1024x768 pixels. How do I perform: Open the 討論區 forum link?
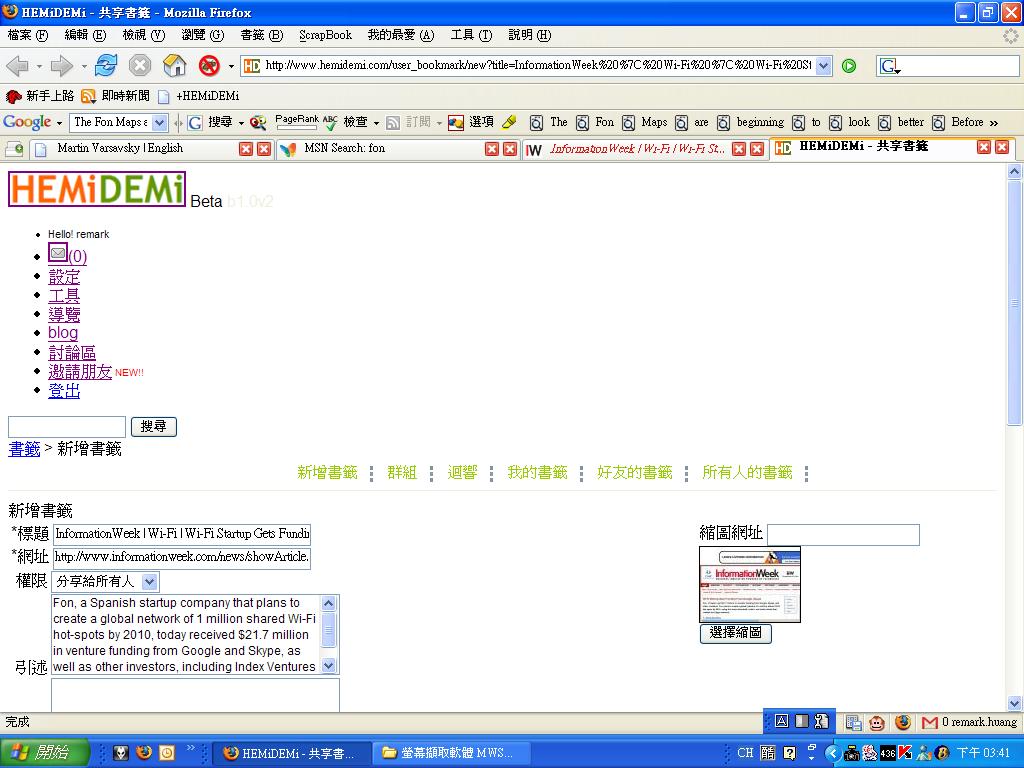point(72,353)
